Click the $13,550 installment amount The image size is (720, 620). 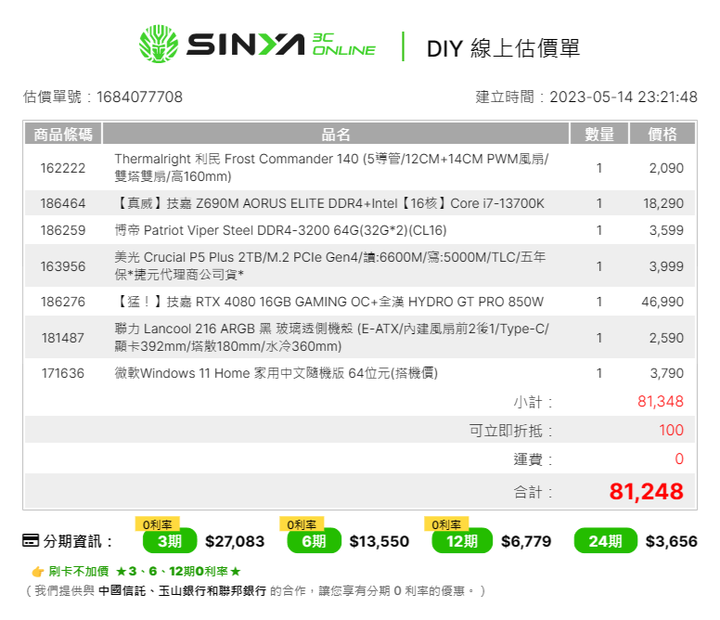point(379,541)
